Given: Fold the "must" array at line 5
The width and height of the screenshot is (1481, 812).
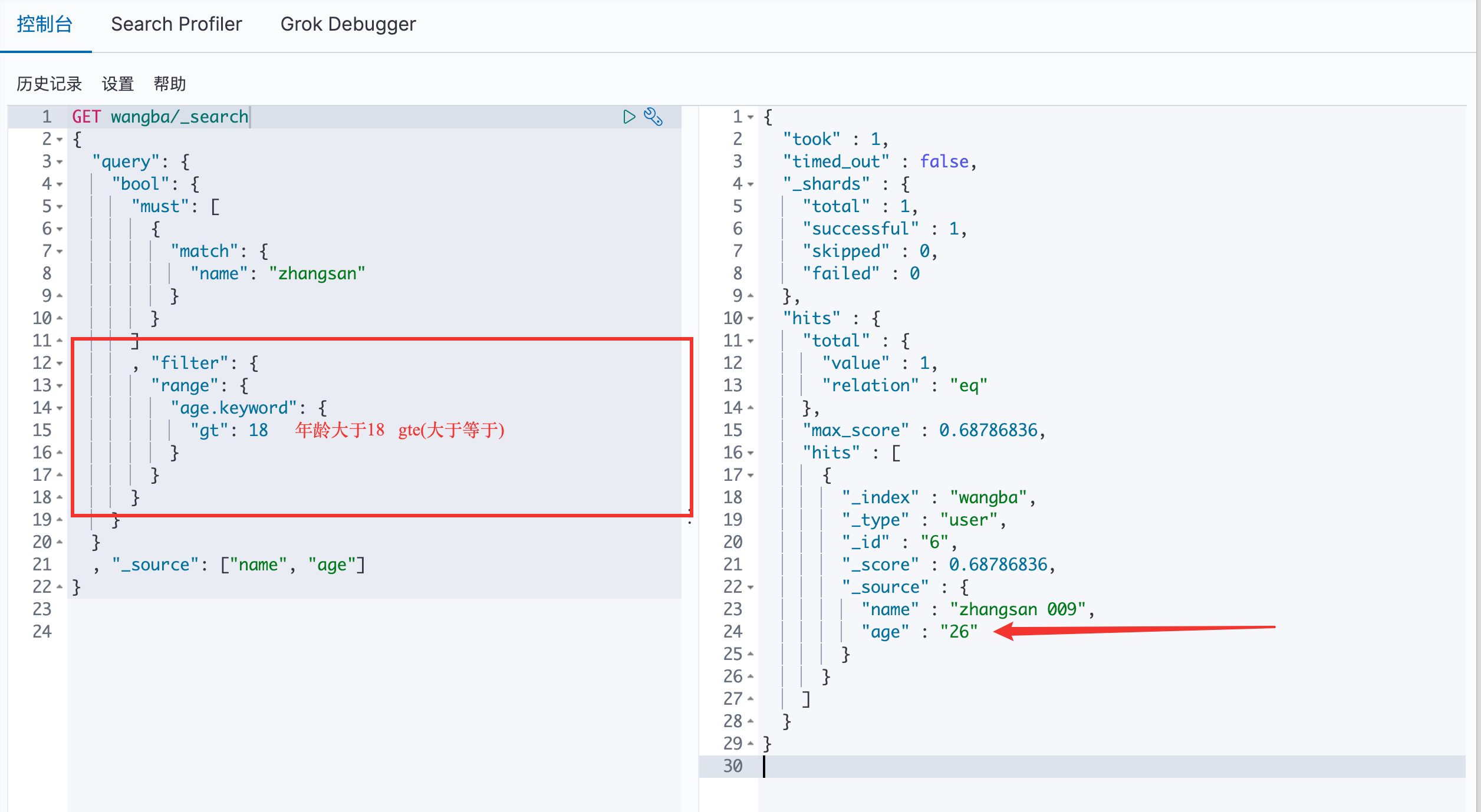Looking at the screenshot, I should coord(60,207).
